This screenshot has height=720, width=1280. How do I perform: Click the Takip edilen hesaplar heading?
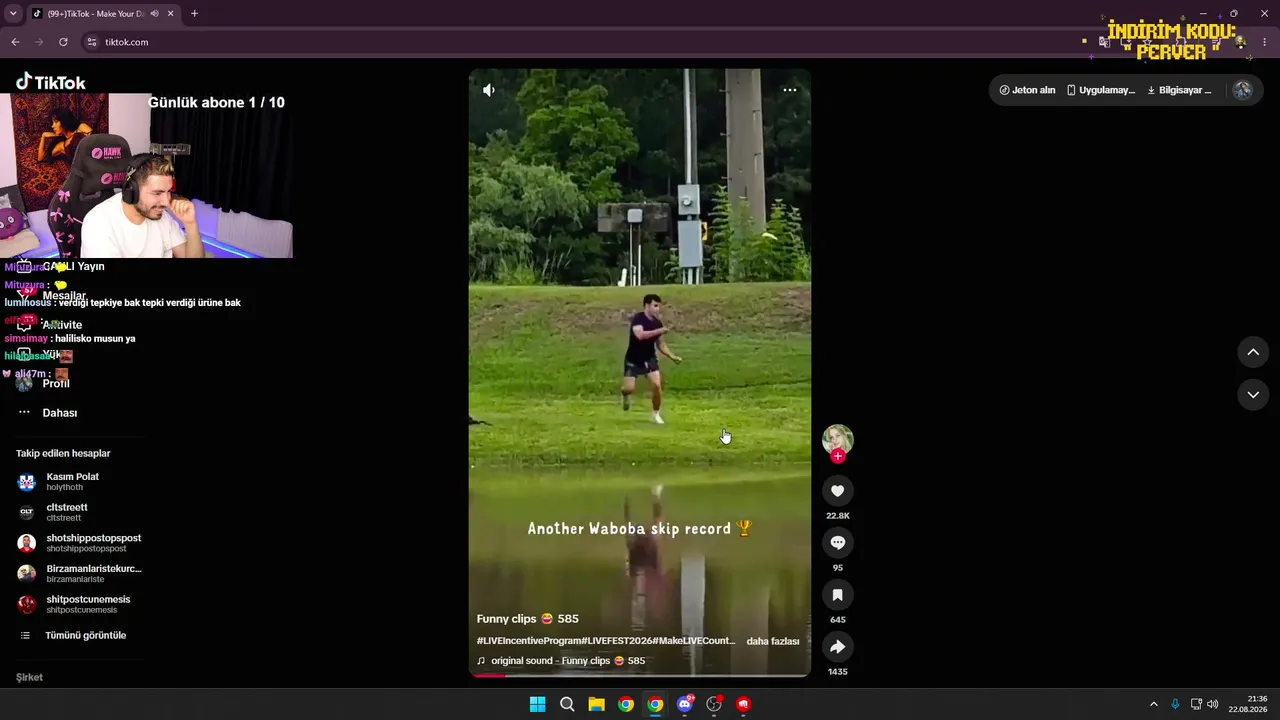[63, 453]
